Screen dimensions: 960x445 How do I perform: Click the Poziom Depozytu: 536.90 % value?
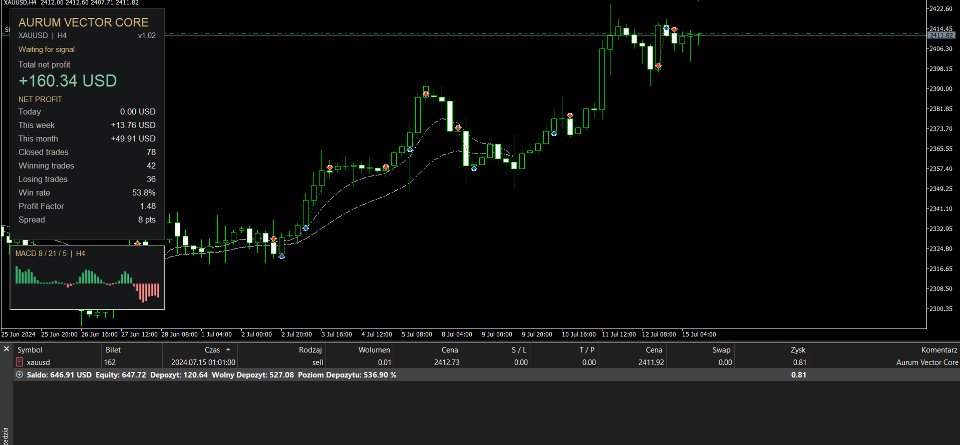347,375
